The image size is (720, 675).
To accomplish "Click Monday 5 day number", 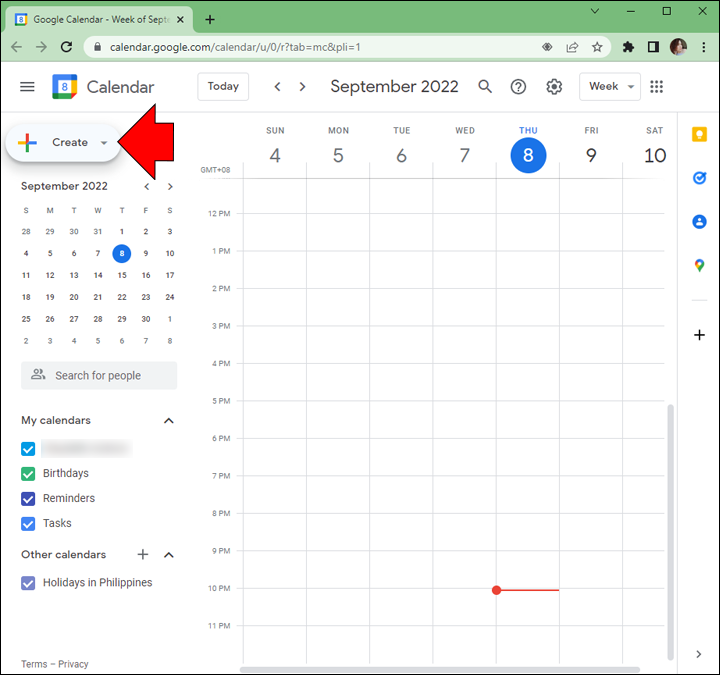I will [x=338, y=156].
